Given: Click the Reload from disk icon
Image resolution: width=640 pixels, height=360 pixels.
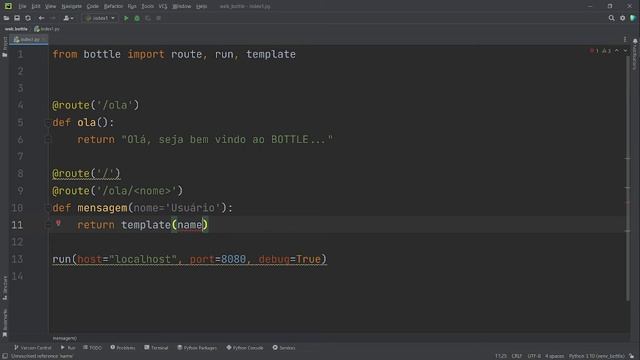Looking at the screenshot, I should (28, 18).
